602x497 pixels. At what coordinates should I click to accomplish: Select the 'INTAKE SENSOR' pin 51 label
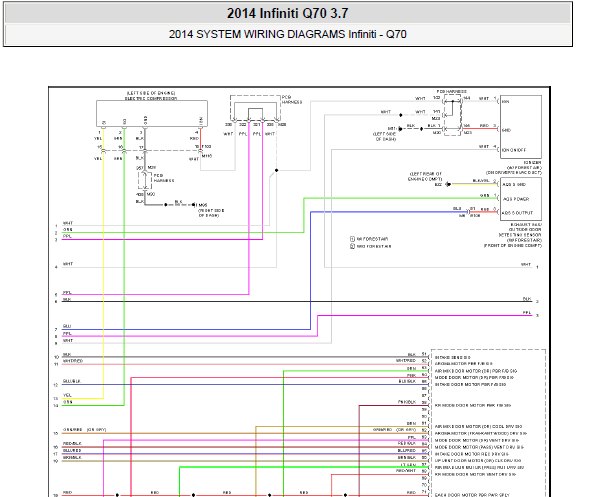(453, 357)
